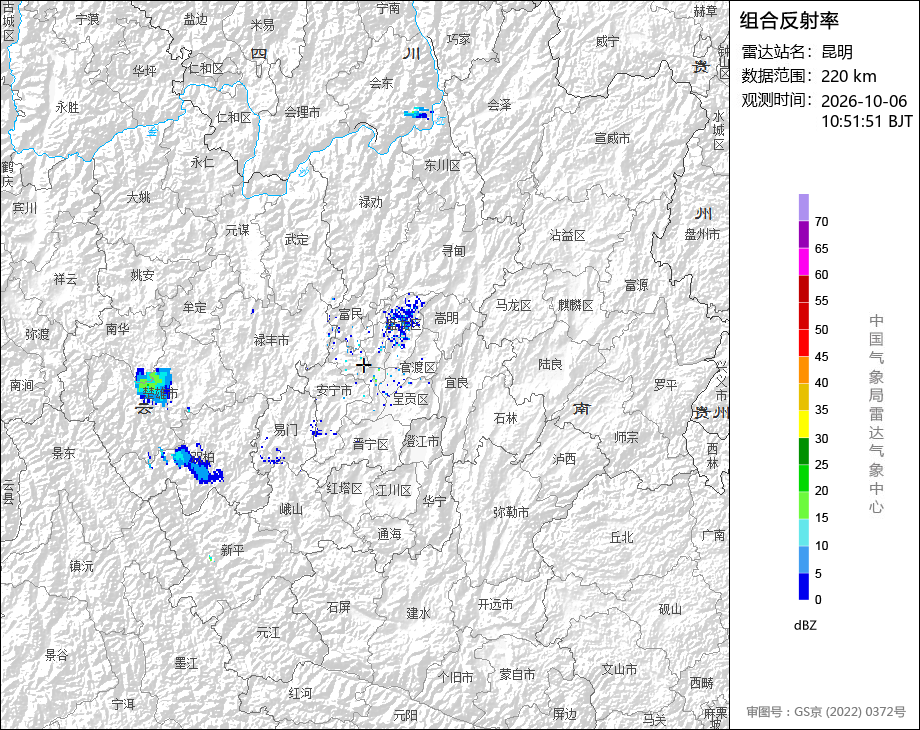Click the 宣威市 label on map
Screen dimensions: 920x730
[x=612, y=138]
